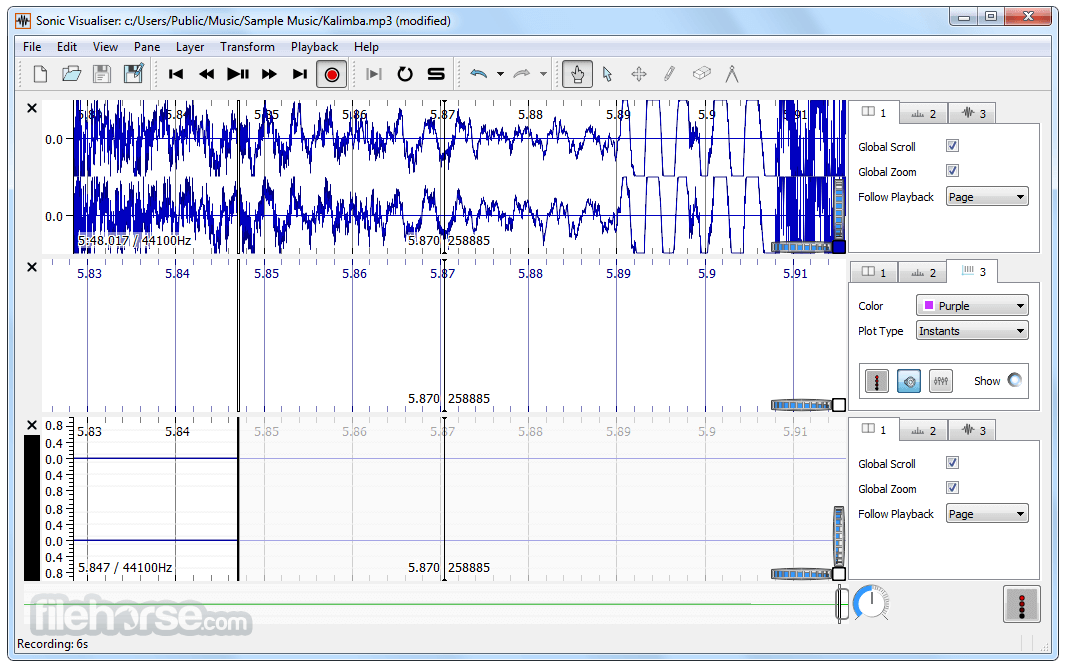
Task: Click the horizontal zoom thumbwheel in middle pane
Action: coord(801,405)
